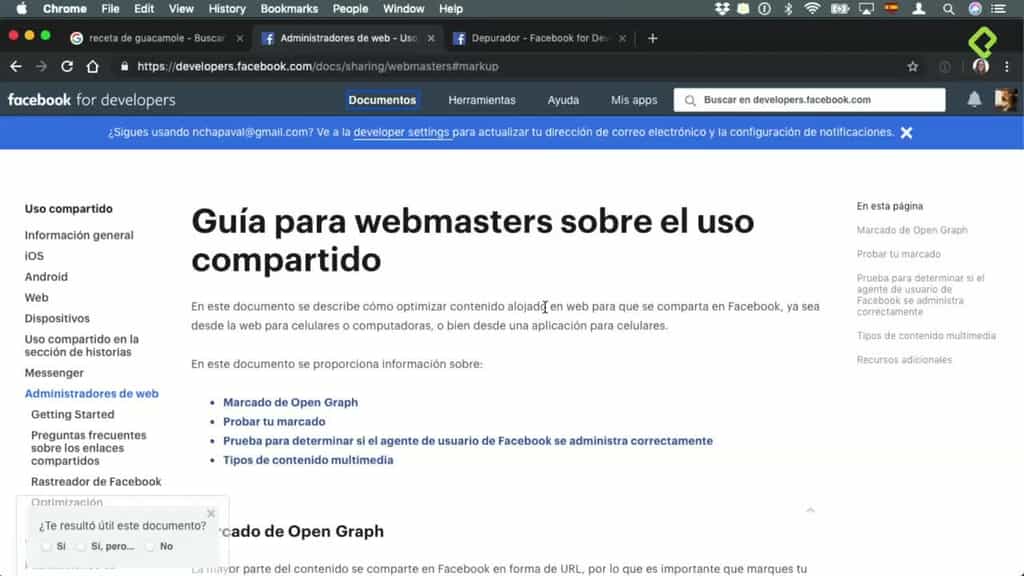Viewport: 1024px width, 576px height.
Task: Follow 'Tipos de contenido multimedia' bullet link
Action: (308, 460)
